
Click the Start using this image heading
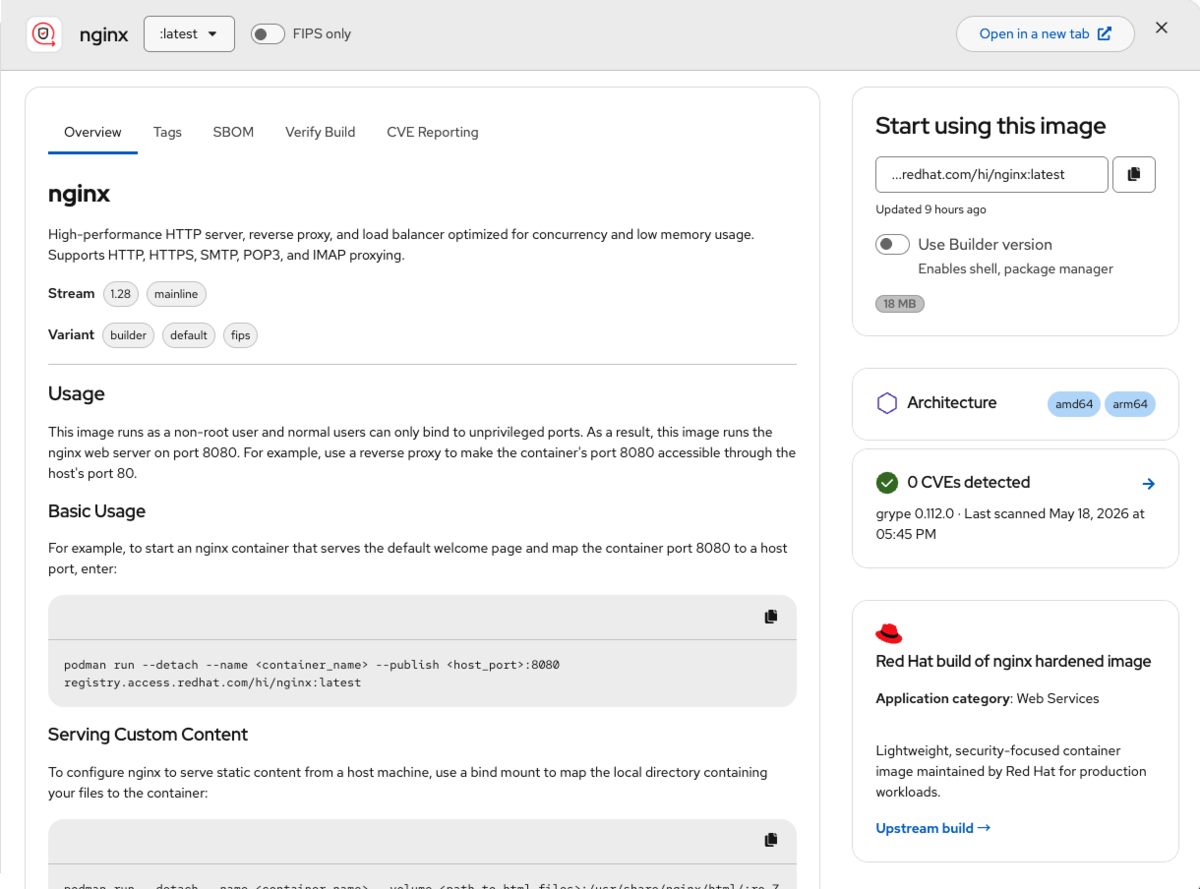pyautogui.click(x=990, y=126)
